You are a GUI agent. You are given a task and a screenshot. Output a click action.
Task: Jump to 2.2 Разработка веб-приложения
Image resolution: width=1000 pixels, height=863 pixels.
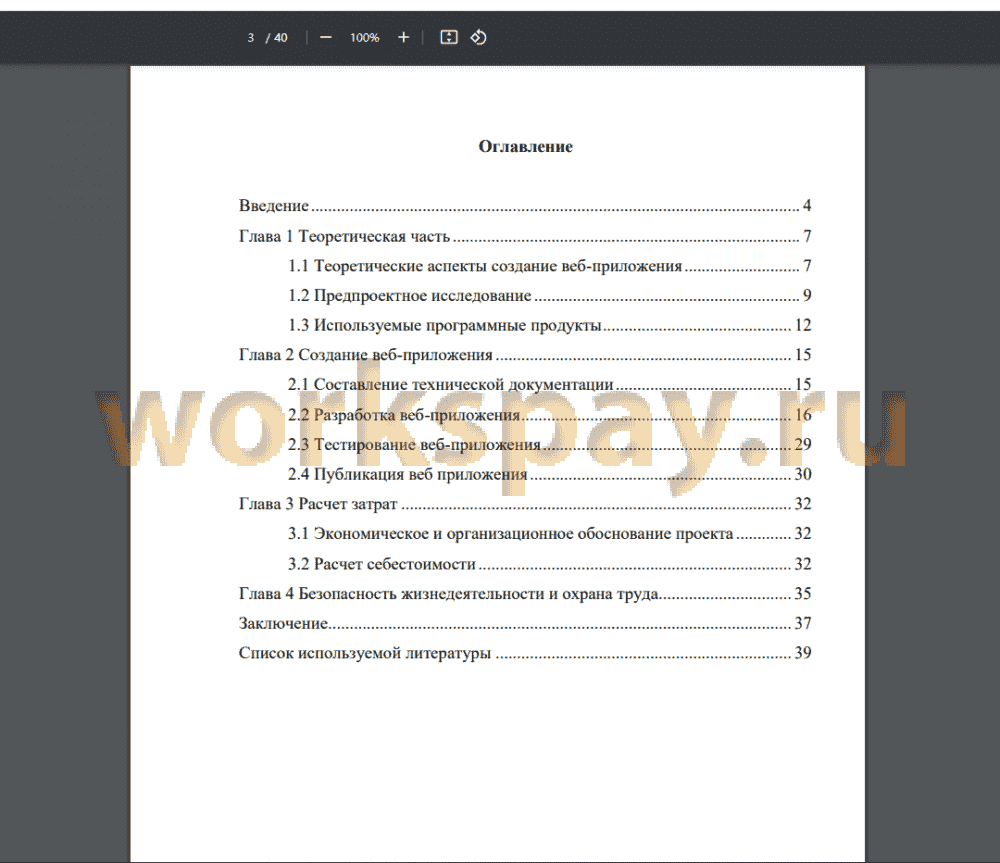tap(550, 415)
